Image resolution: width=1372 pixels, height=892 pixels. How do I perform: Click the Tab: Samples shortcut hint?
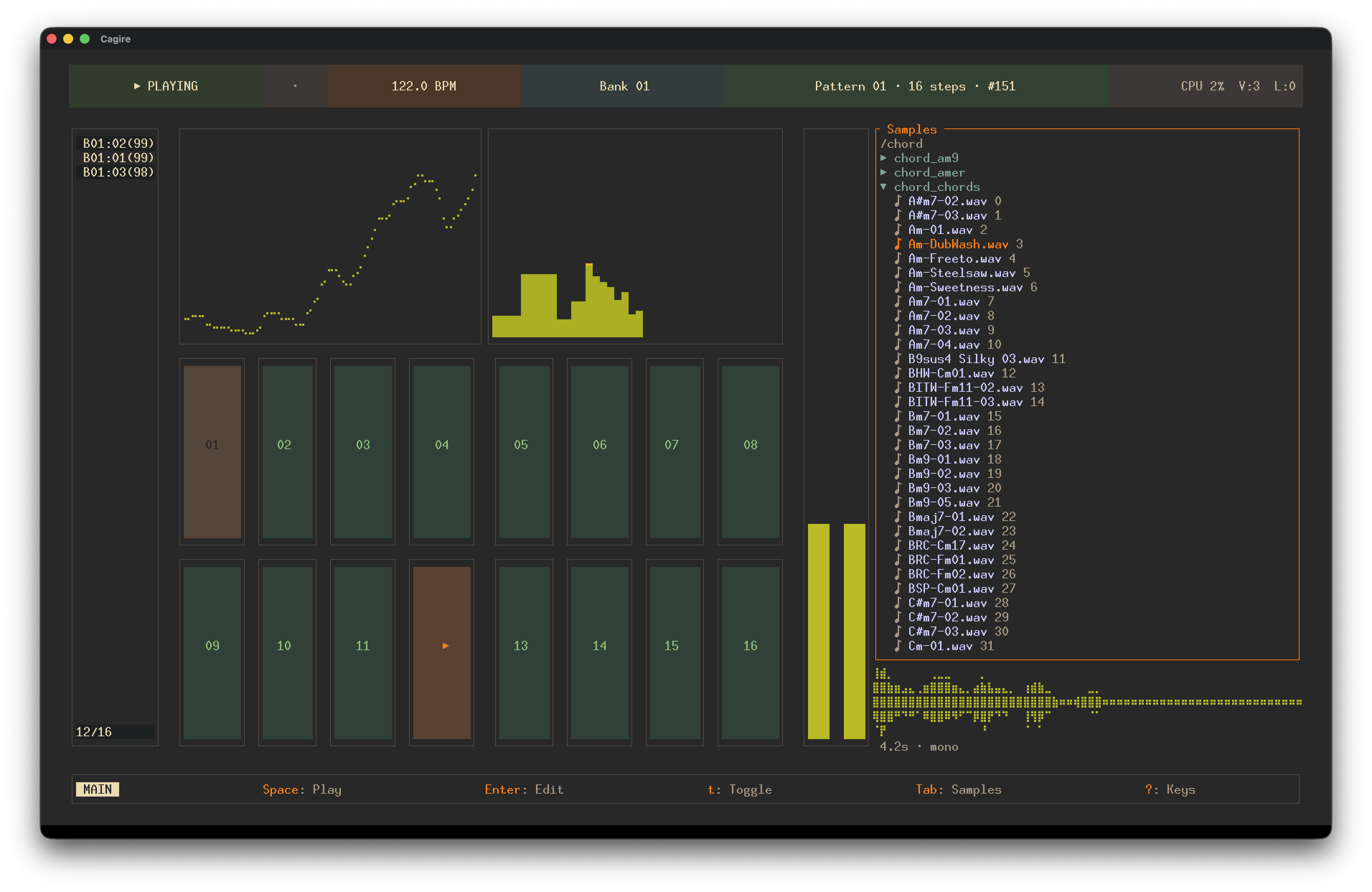[x=958, y=789]
